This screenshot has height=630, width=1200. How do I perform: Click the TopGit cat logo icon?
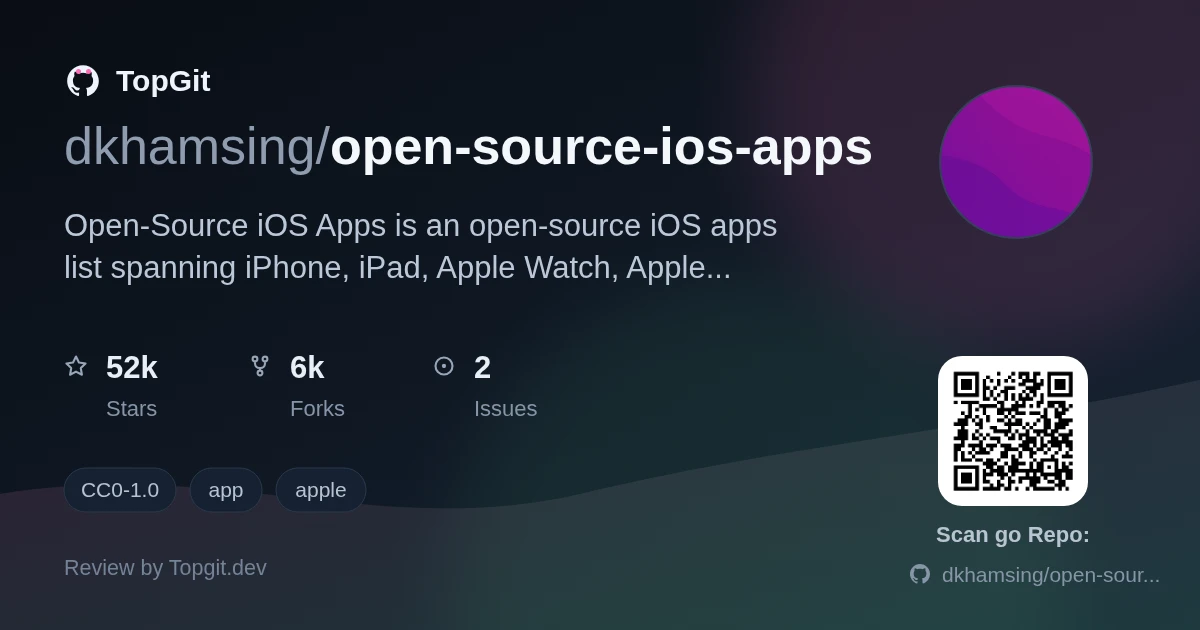83,81
